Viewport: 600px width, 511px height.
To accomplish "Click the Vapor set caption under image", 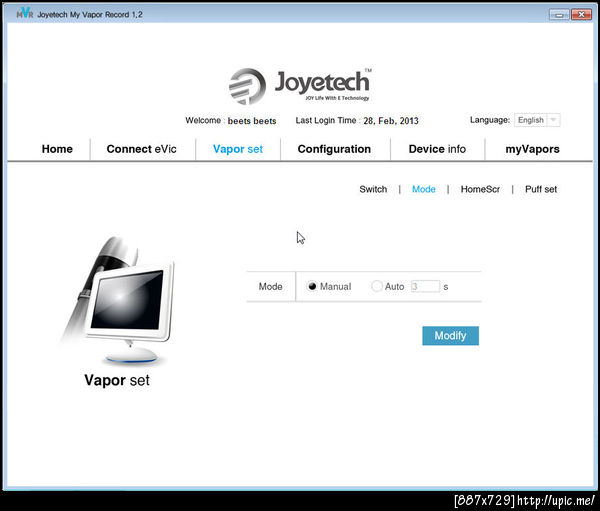I will pyautogui.click(x=117, y=380).
